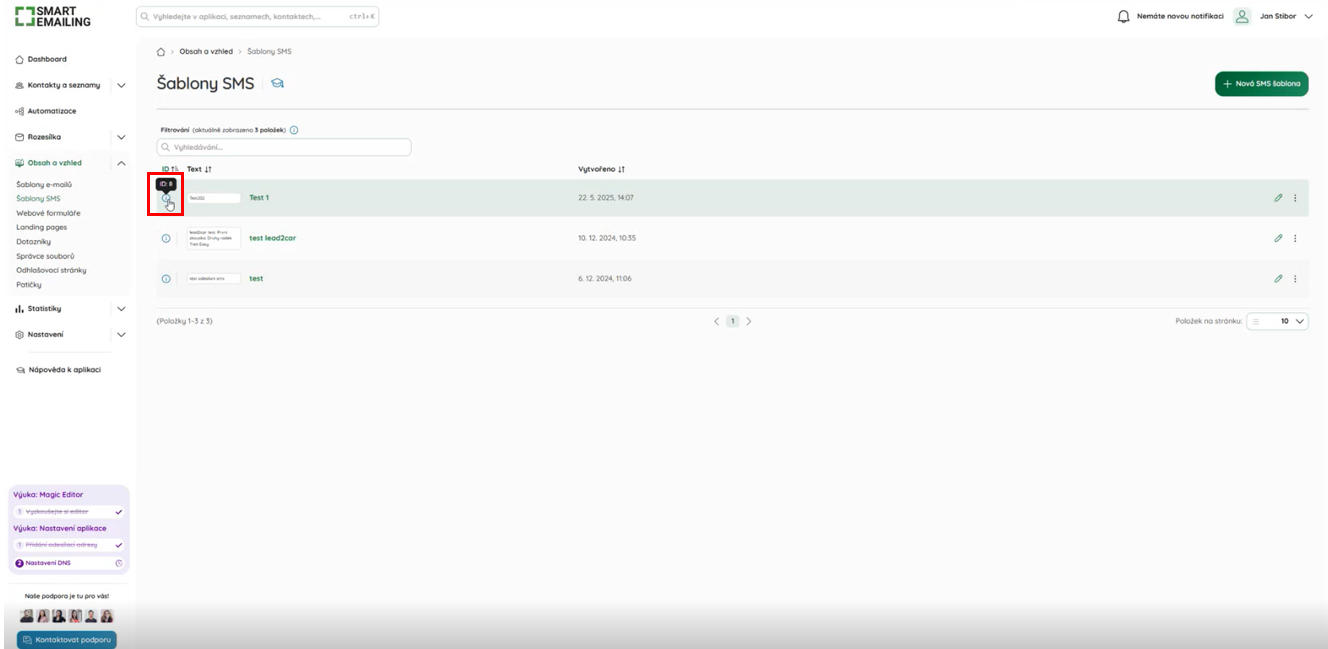
Task: Click the notification bell icon
Action: coord(1123,16)
